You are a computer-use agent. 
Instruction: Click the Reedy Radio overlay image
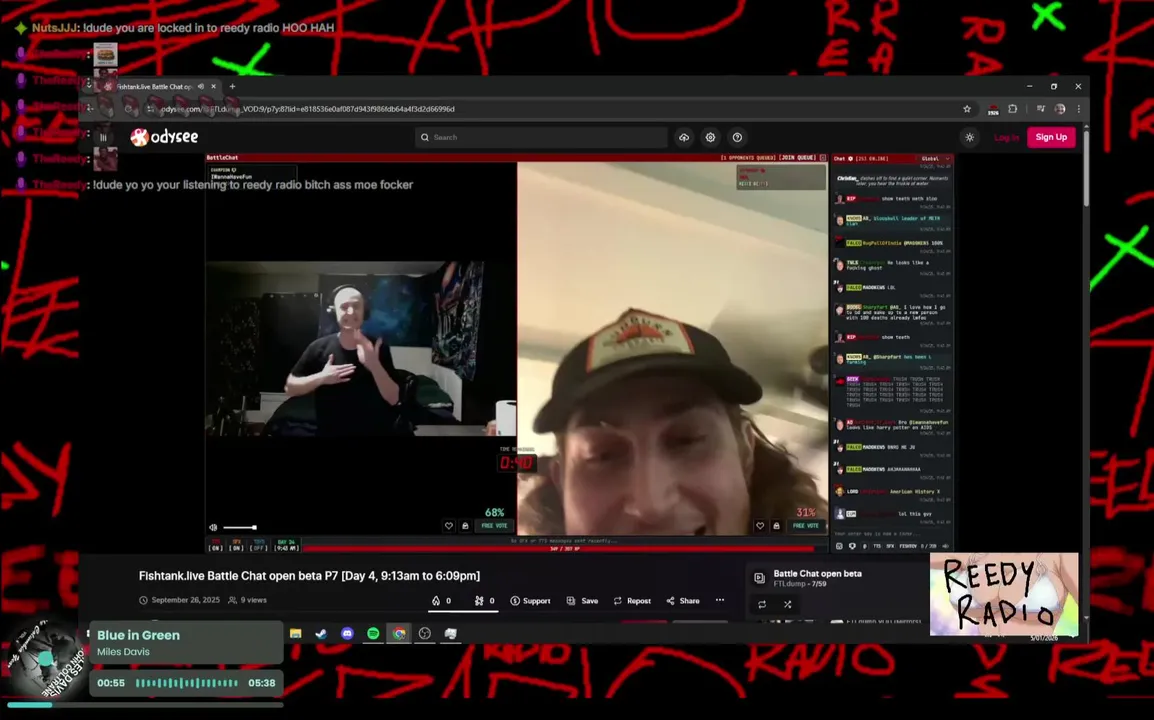[1004, 594]
